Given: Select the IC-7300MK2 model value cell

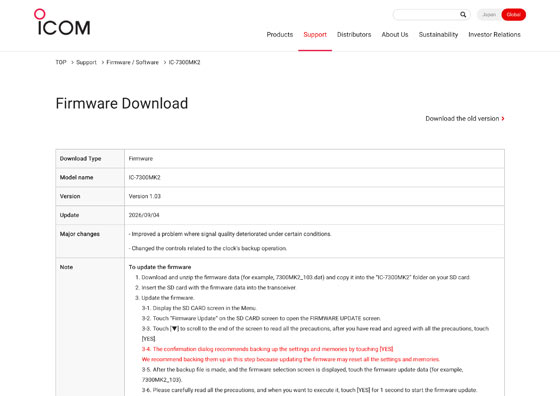Looking at the screenshot, I should pos(314,177).
